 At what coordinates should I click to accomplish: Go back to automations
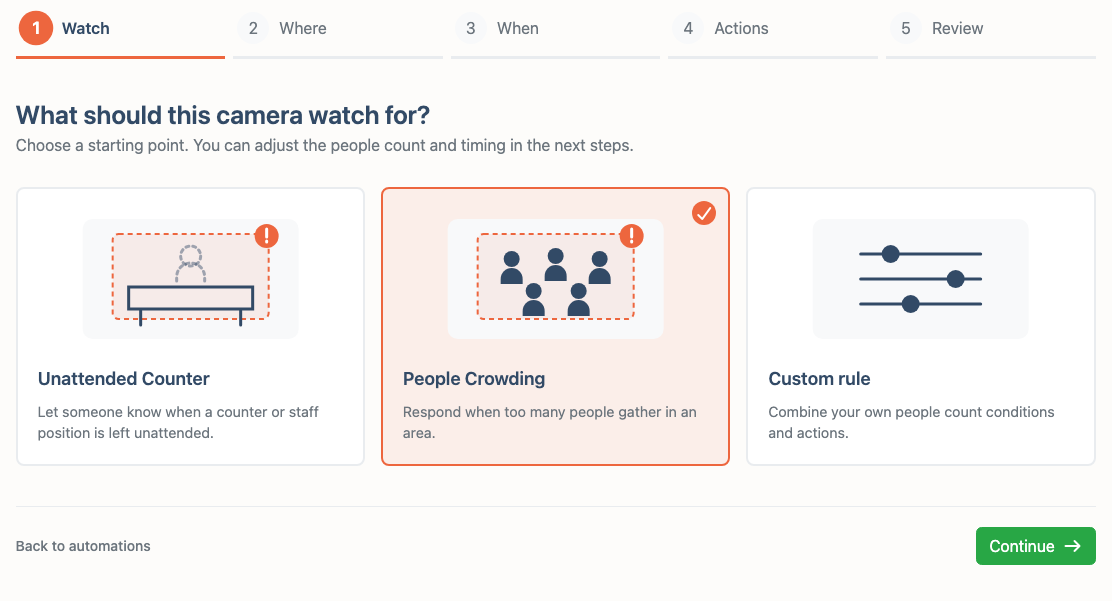pyautogui.click(x=83, y=546)
